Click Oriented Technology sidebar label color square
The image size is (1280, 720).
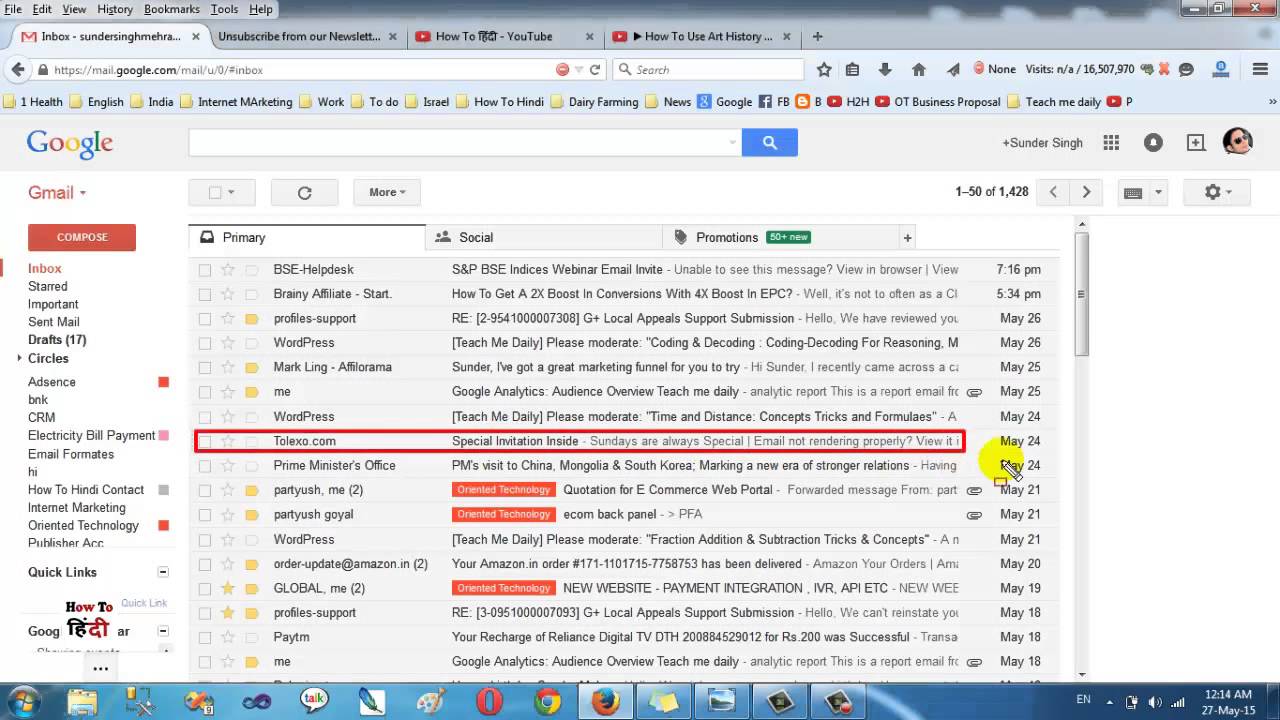click(x=164, y=526)
